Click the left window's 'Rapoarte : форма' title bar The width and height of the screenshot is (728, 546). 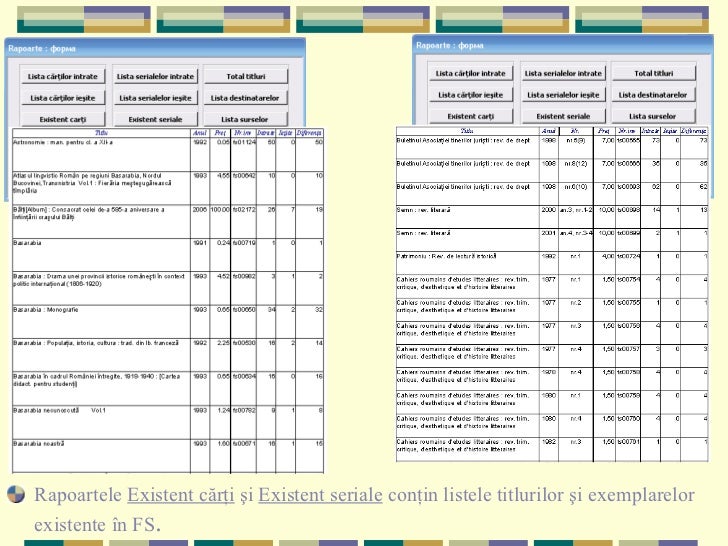click(155, 48)
